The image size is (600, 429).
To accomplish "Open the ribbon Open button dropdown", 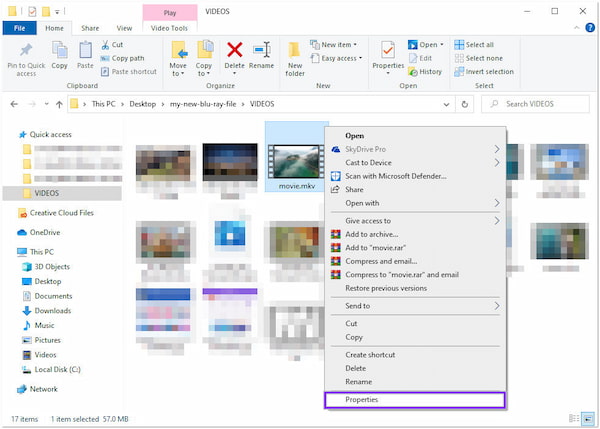I will point(442,45).
